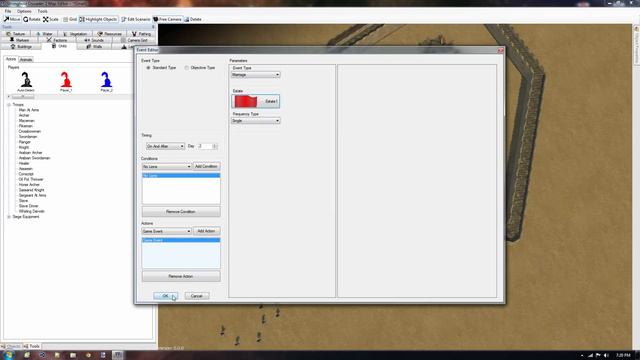640x360 pixels.
Task: Select Man At Arms in troop list
Action: [29, 110]
